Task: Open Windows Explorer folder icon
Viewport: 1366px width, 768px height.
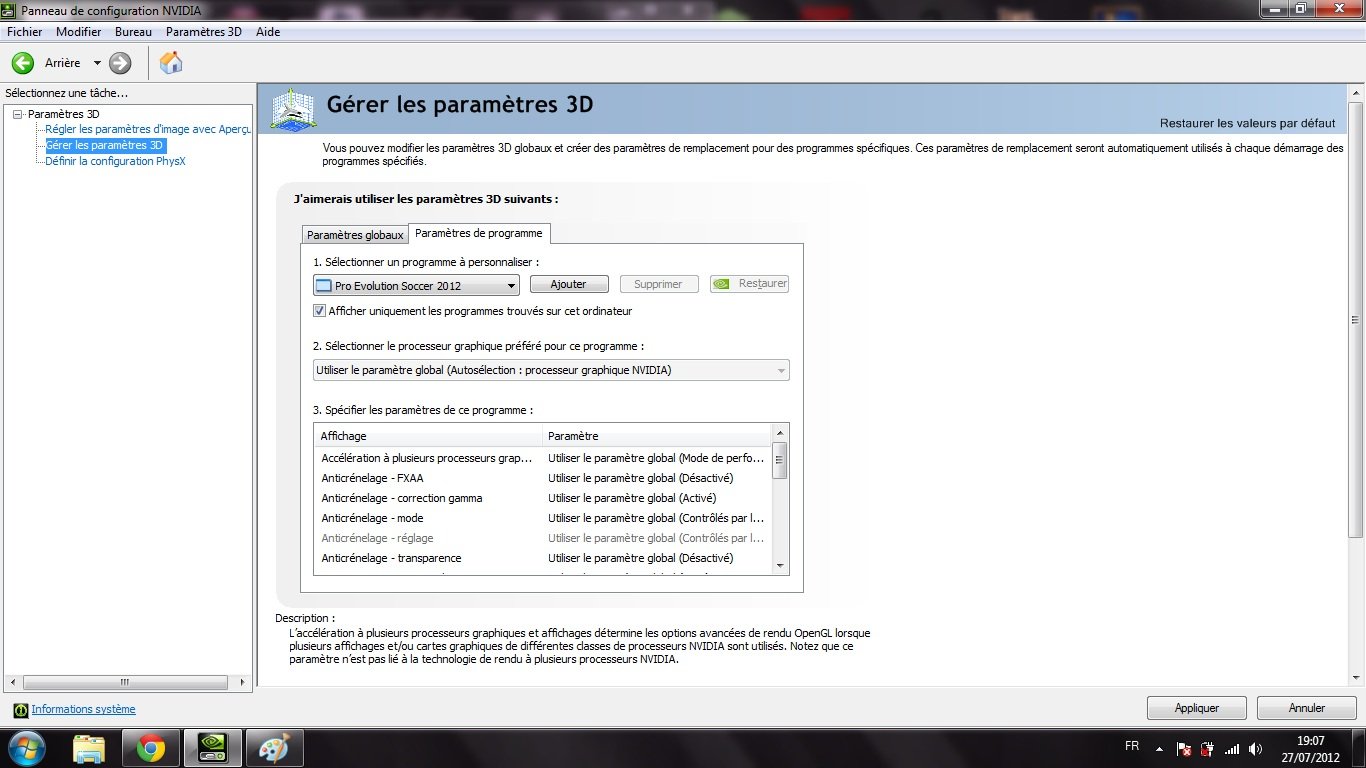Action: pyautogui.click(x=89, y=747)
